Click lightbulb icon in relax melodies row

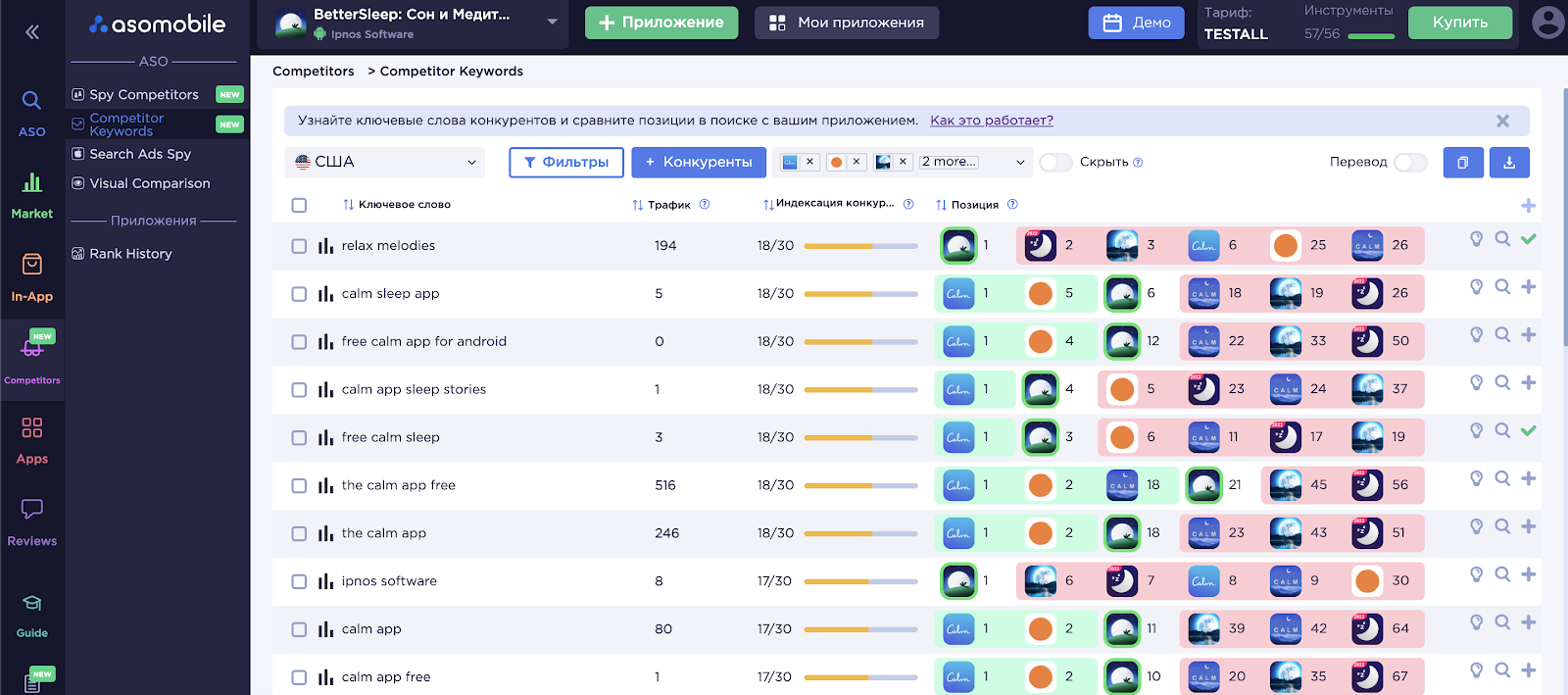pos(1476,239)
